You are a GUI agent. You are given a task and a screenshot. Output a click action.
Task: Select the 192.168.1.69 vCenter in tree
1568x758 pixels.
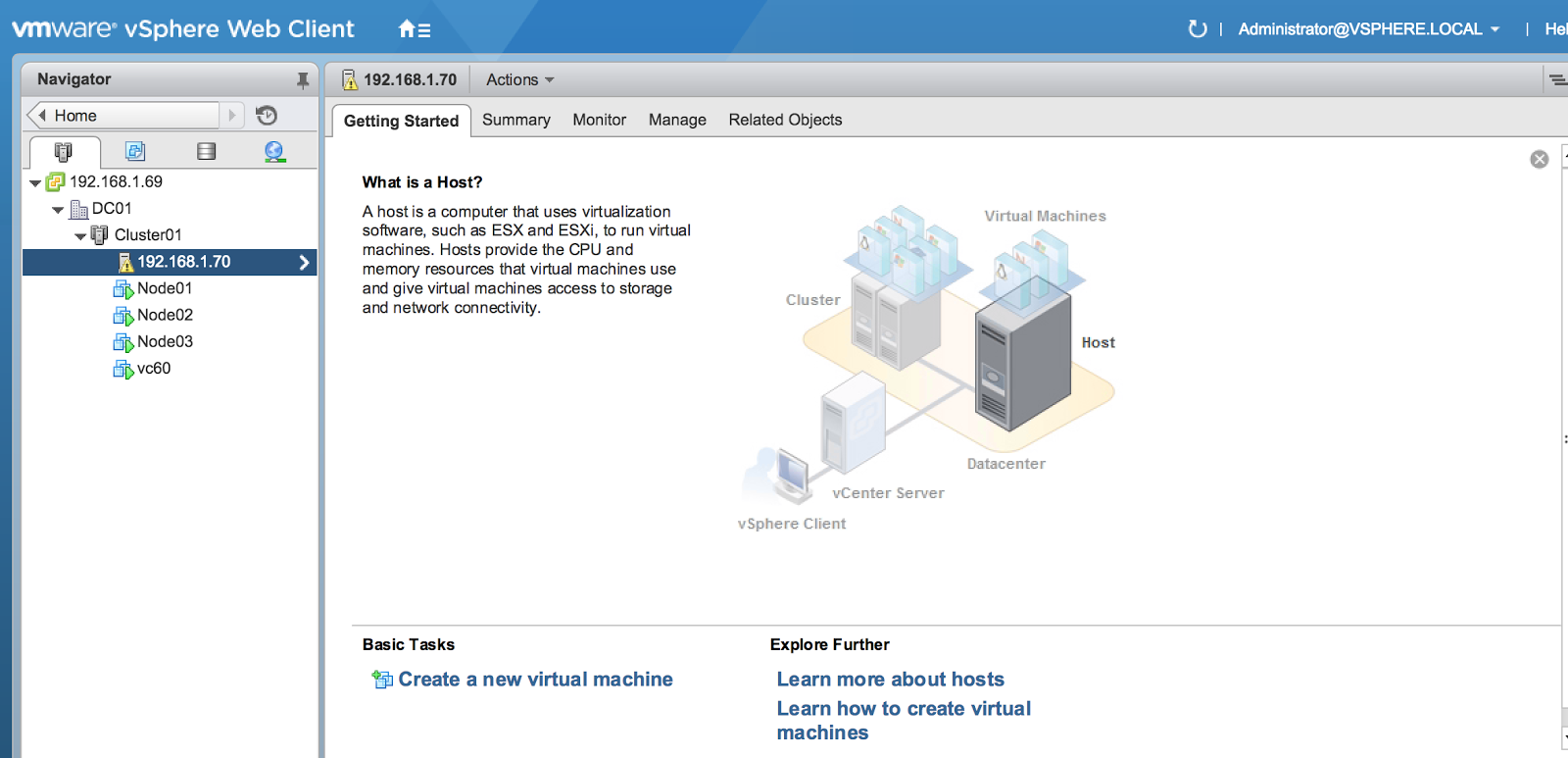tap(116, 182)
